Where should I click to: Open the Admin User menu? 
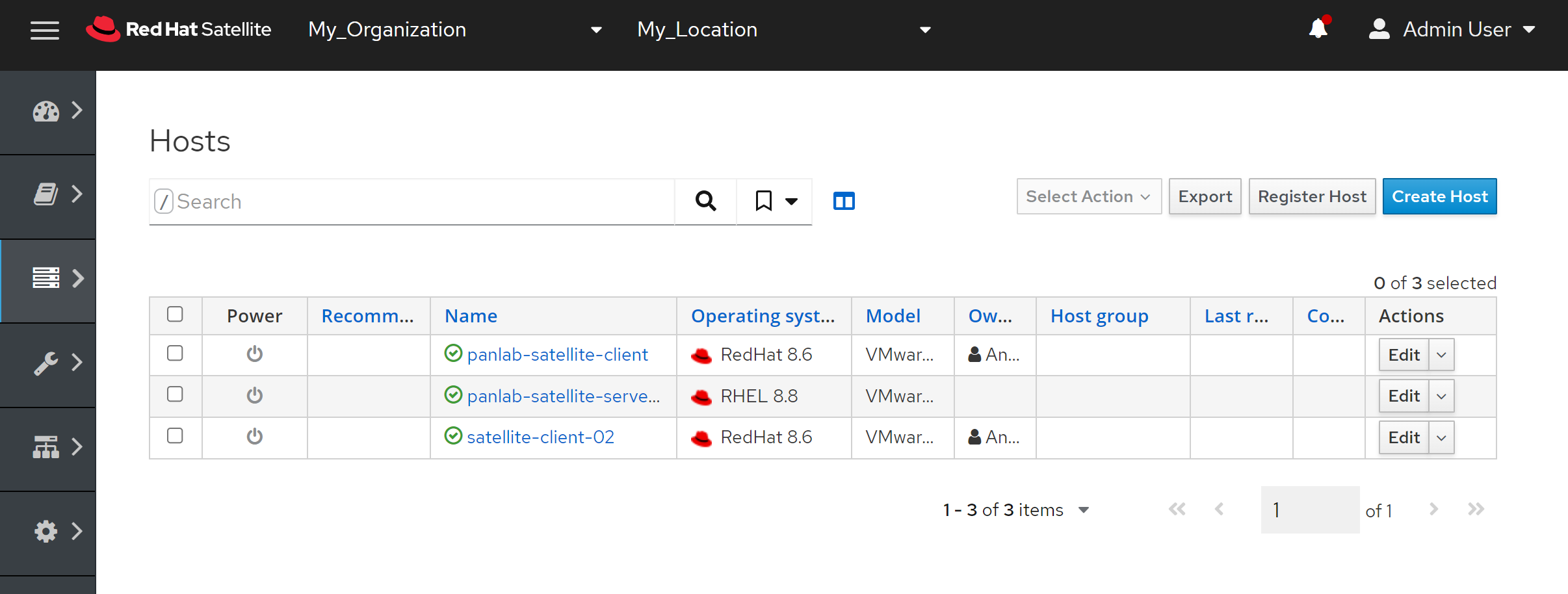point(1452,30)
